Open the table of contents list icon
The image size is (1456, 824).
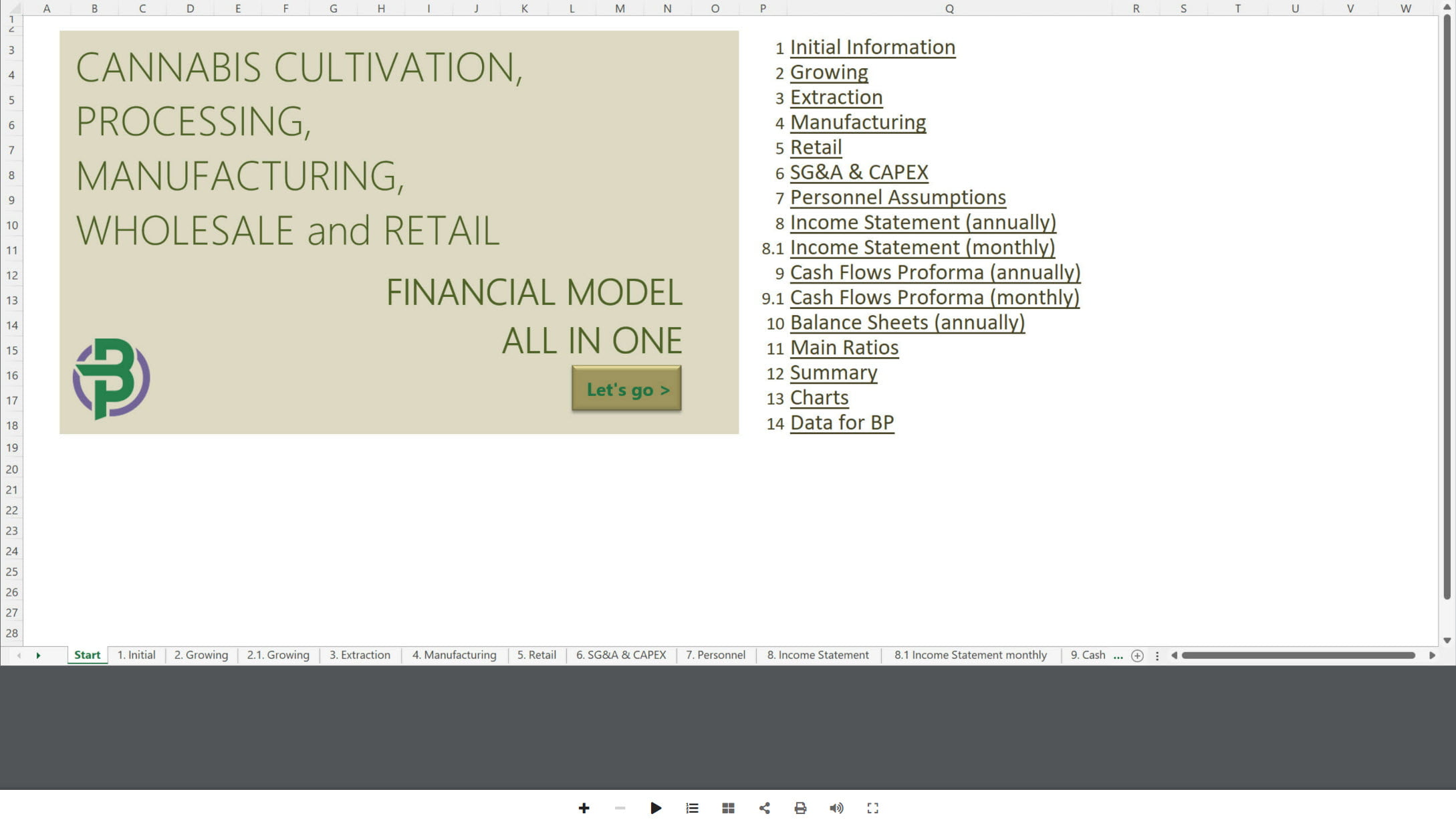[x=692, y=808]
